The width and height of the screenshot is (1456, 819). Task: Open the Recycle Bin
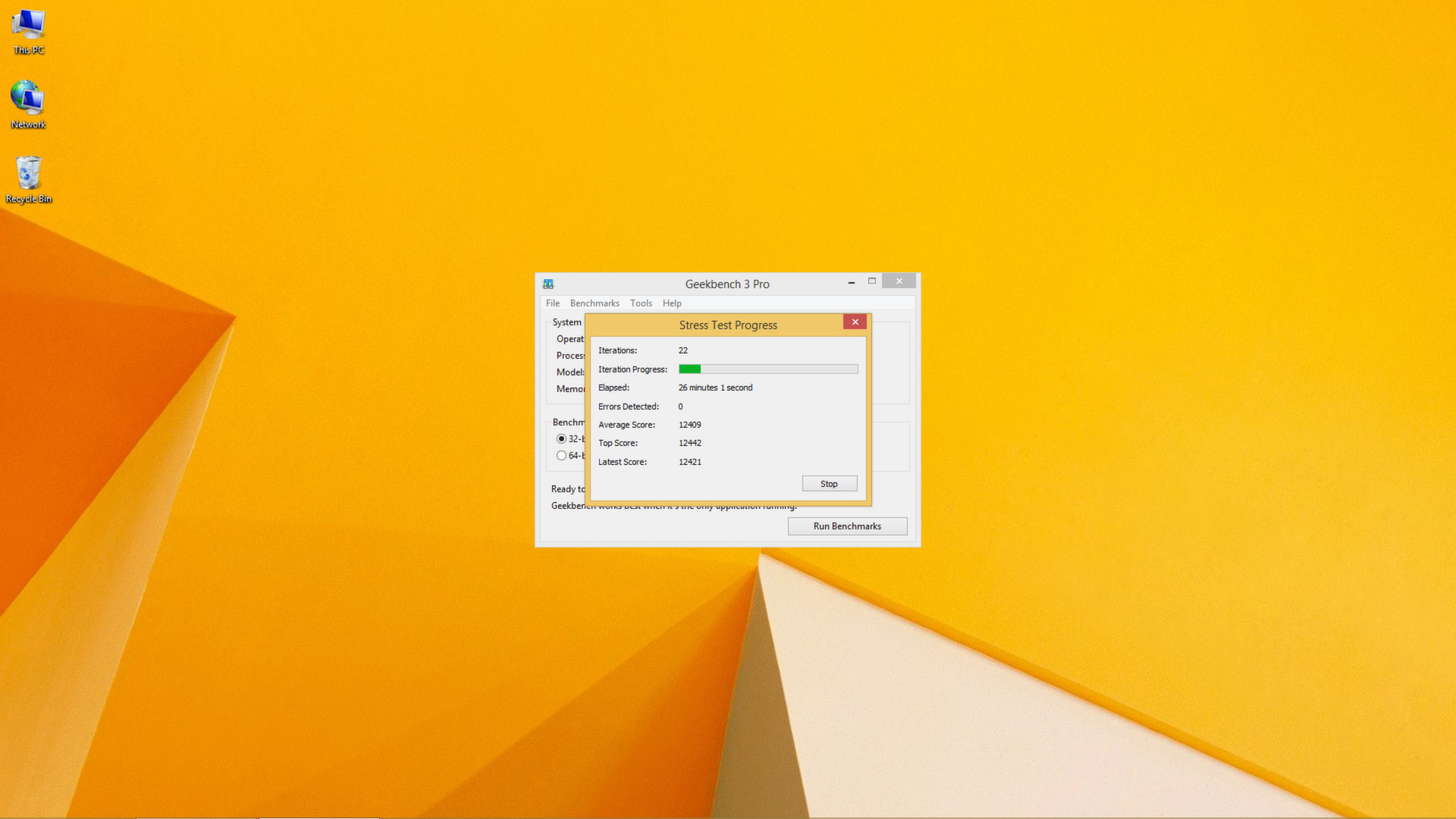[29, 173]
